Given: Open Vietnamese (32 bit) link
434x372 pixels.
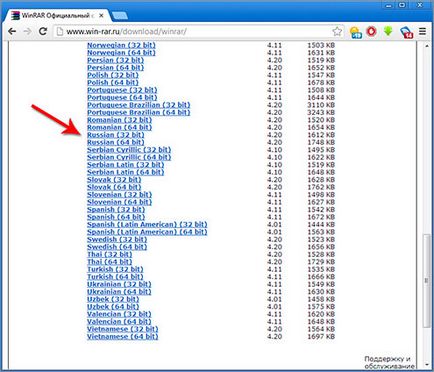Looking at the screenshot, I should (x=123, y=329).
